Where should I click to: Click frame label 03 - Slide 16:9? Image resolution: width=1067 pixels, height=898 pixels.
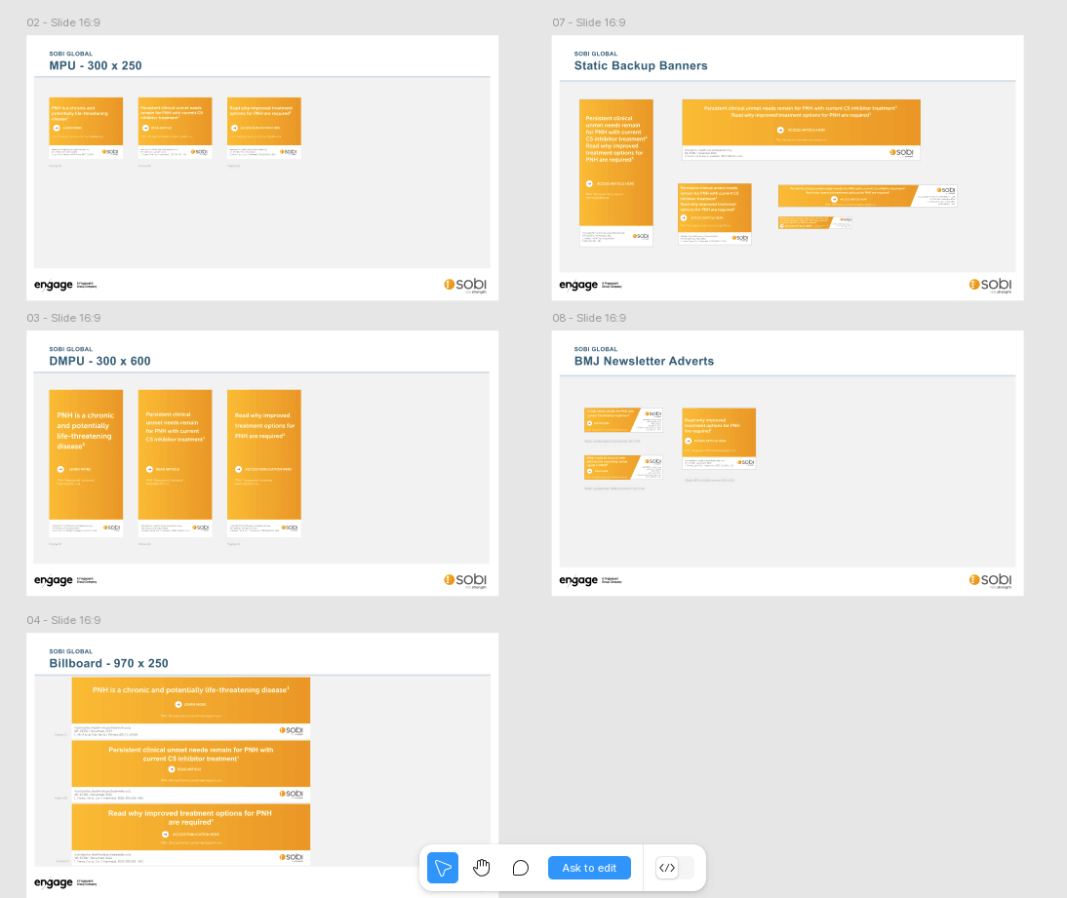pos(64,318)
